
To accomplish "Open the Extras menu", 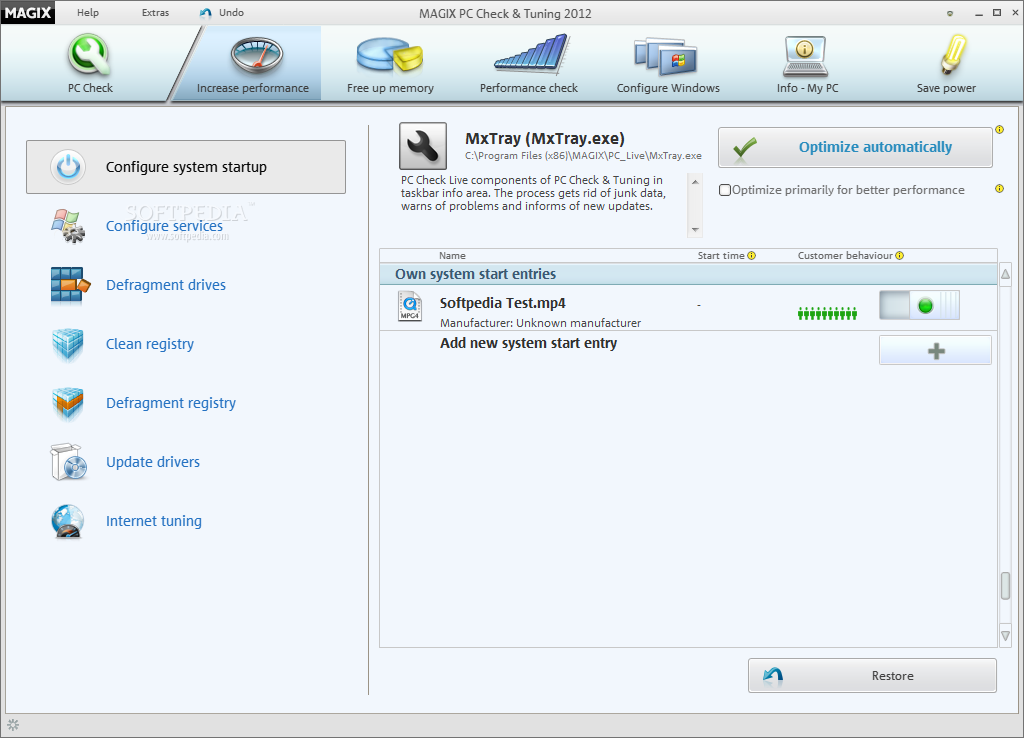I will click(x=155, y=12).
